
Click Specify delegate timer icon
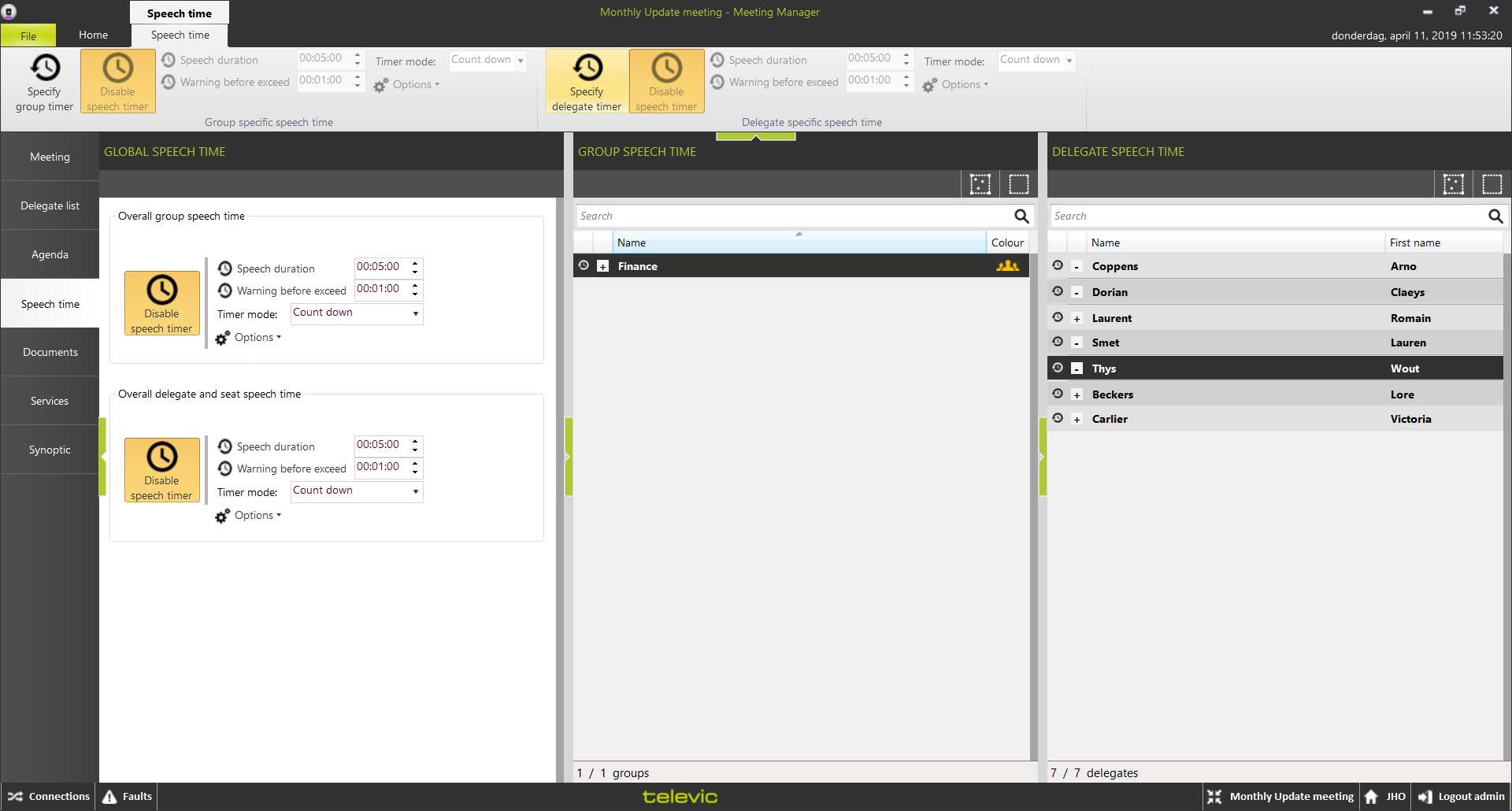587,69
